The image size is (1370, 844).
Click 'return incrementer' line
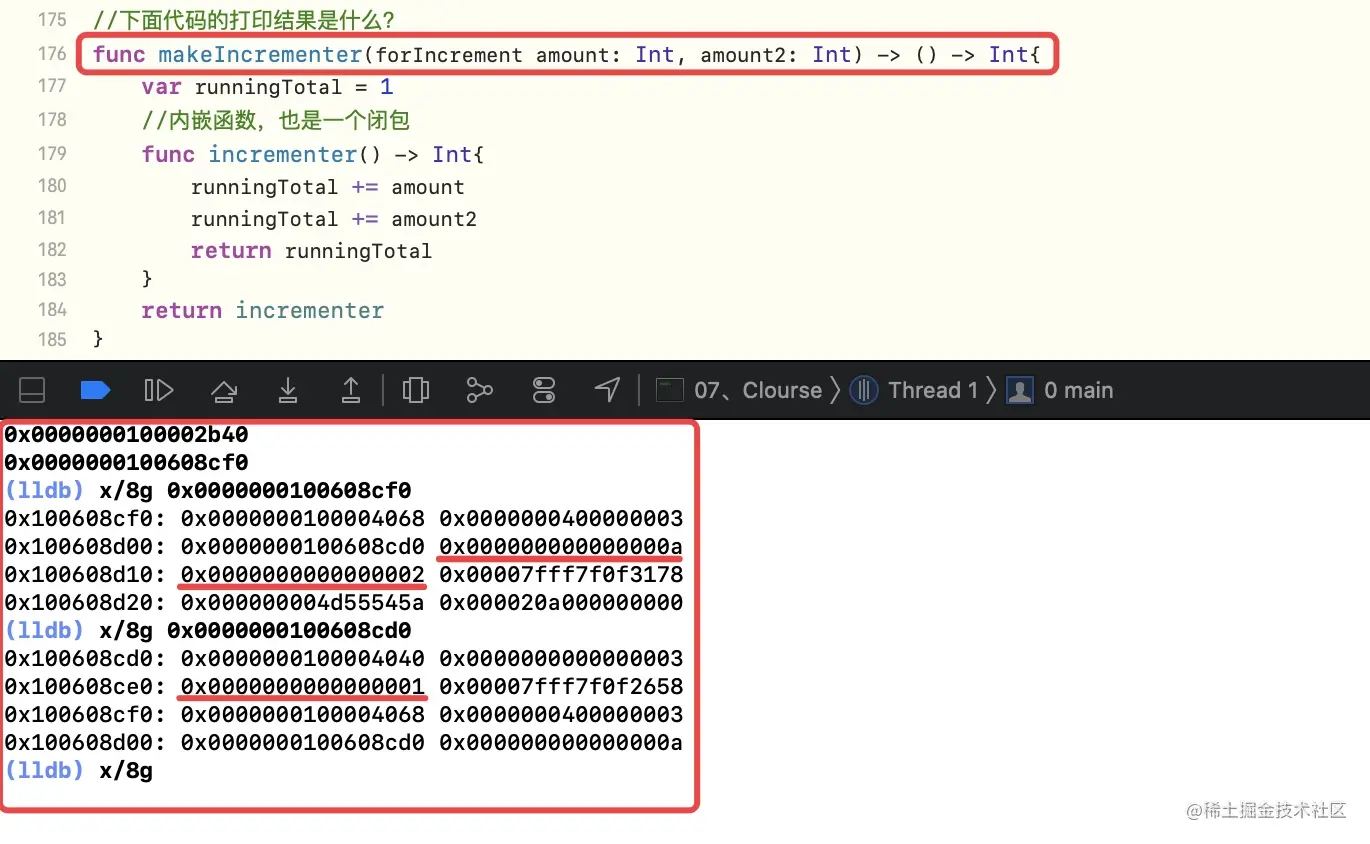(x=262, y=311)
